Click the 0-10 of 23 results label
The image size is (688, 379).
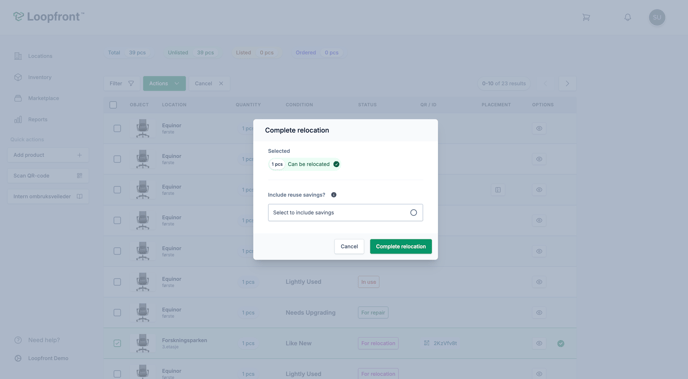[504, 83]
